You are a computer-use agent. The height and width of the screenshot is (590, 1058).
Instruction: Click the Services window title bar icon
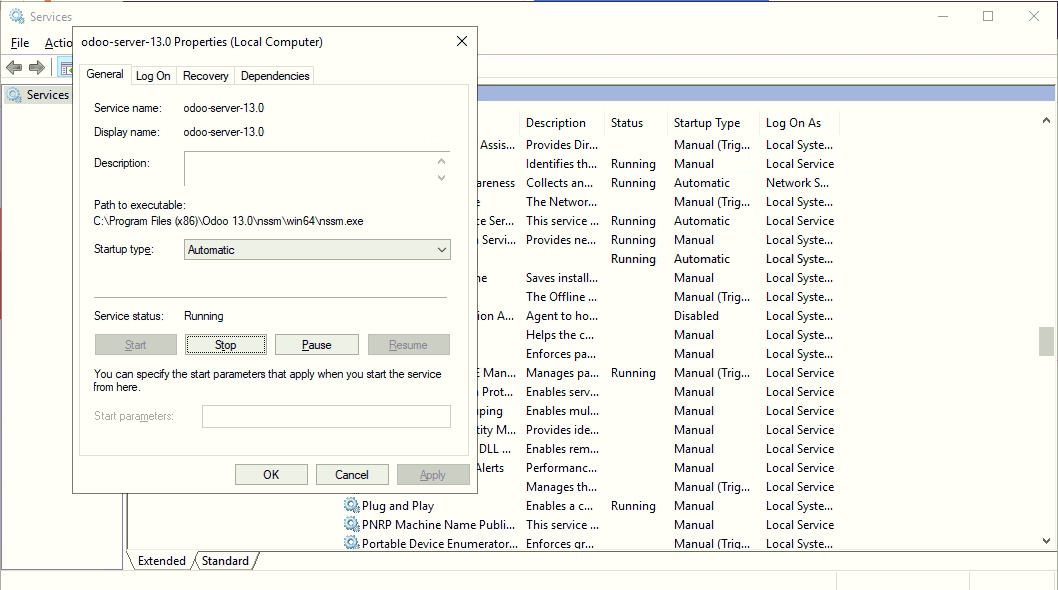click(16, 16)
